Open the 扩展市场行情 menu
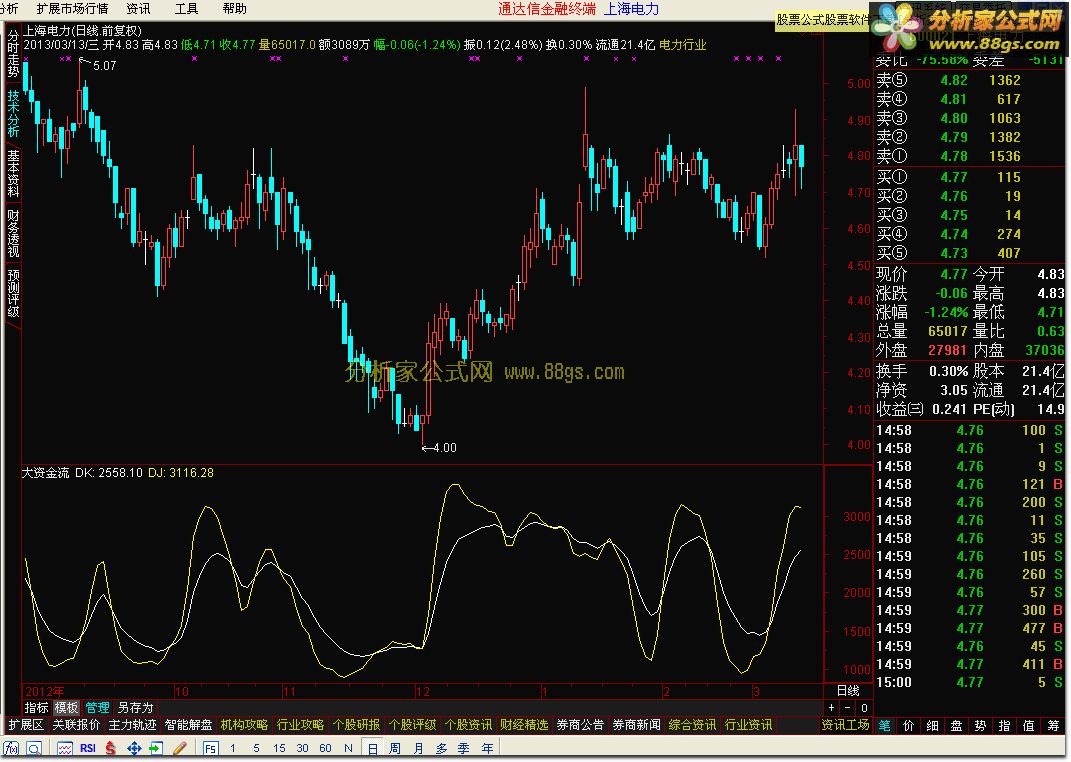The image size is (1071, 762). [72, 9]
